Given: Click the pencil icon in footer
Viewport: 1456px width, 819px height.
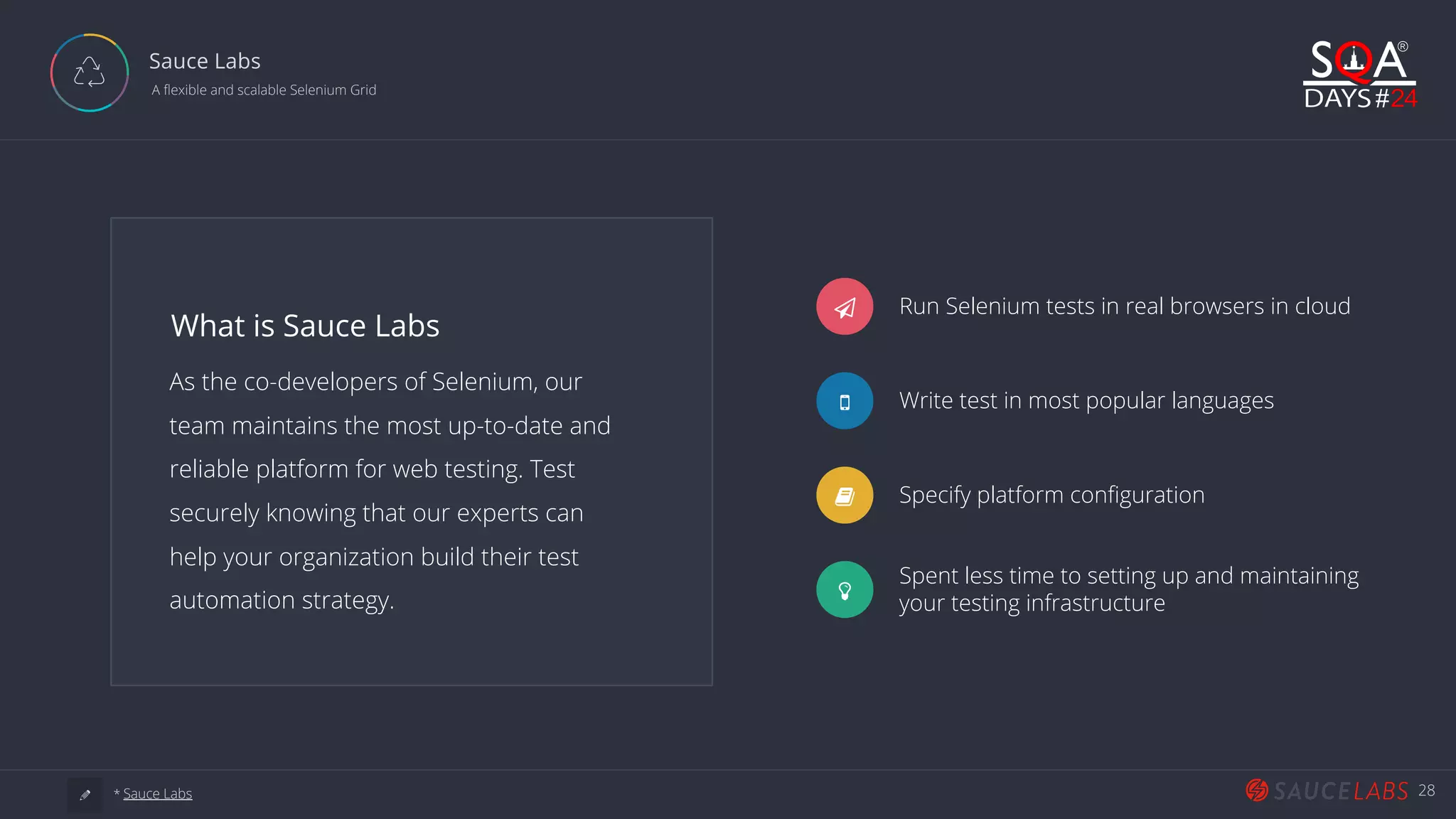Looking at the screenshot, I should pos(85,795).
